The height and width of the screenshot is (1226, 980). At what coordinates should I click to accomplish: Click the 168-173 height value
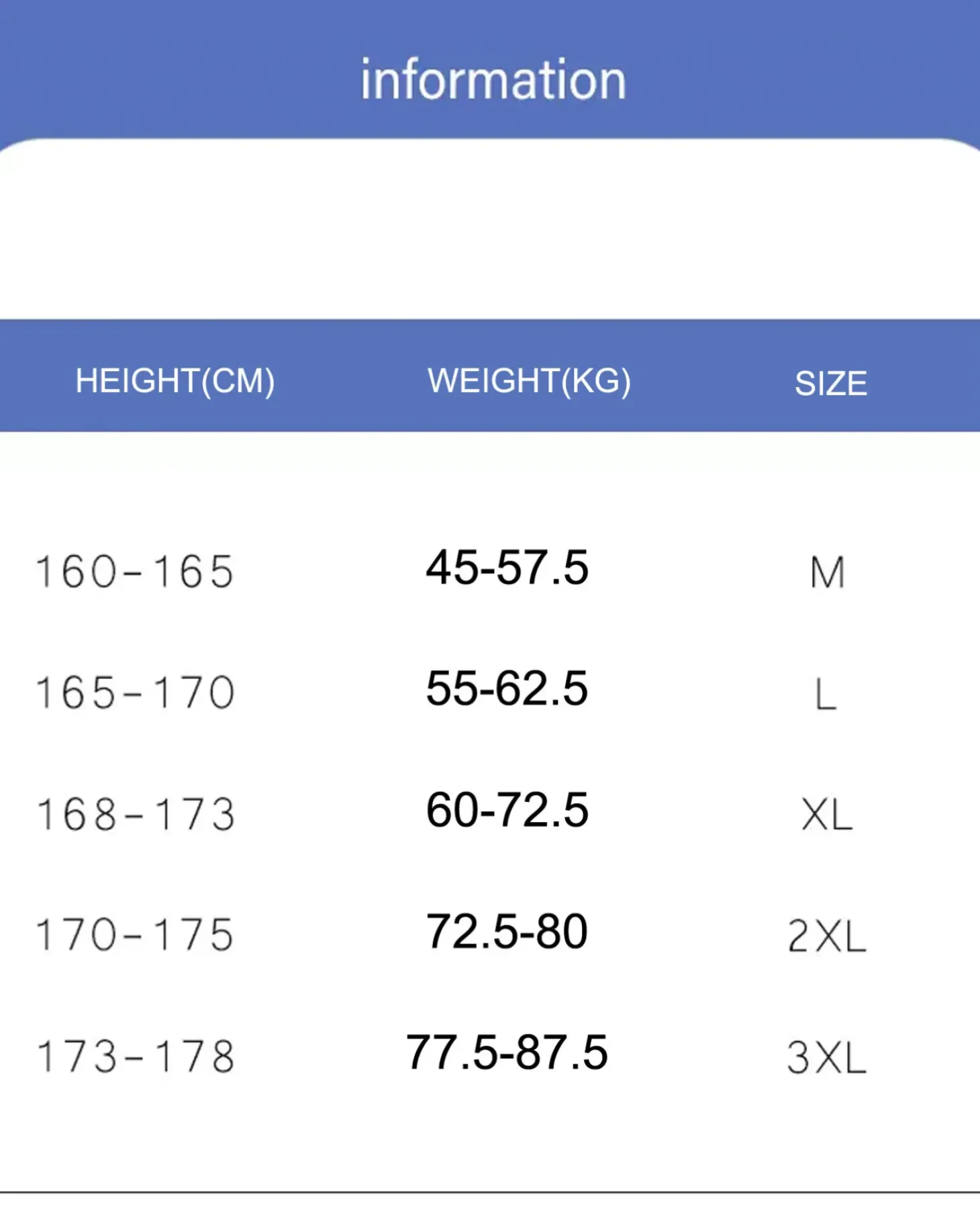(x=135, y=815)
